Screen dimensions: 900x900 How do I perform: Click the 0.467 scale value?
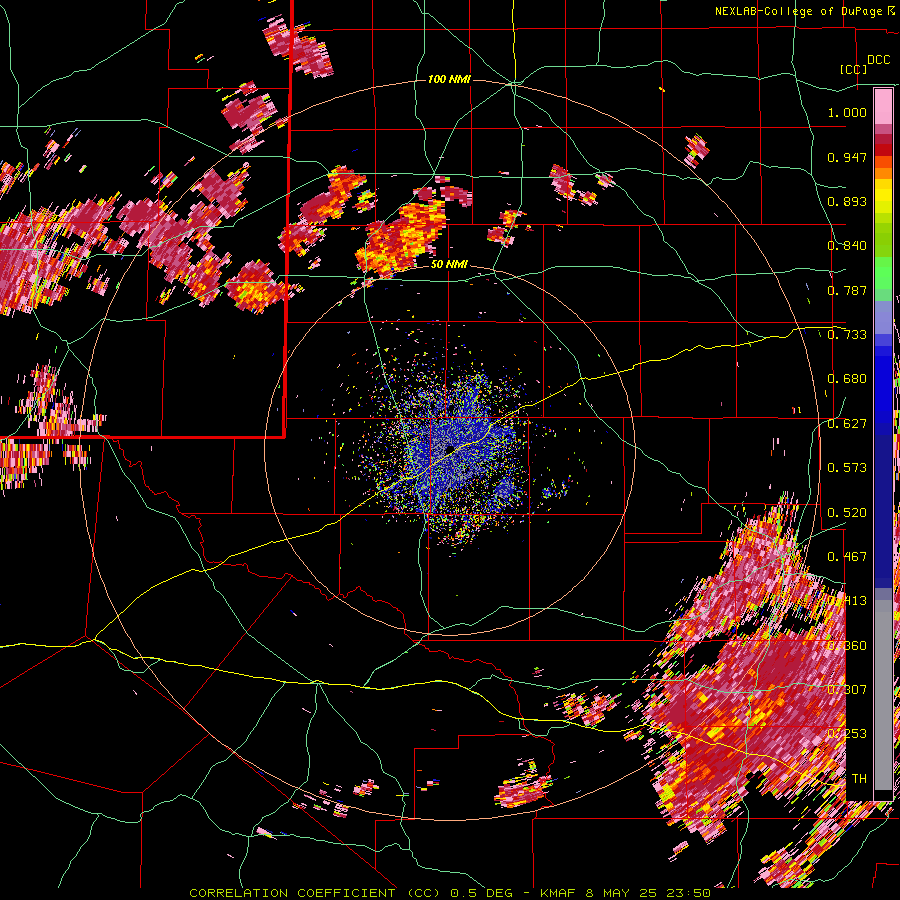click(847, 557)
